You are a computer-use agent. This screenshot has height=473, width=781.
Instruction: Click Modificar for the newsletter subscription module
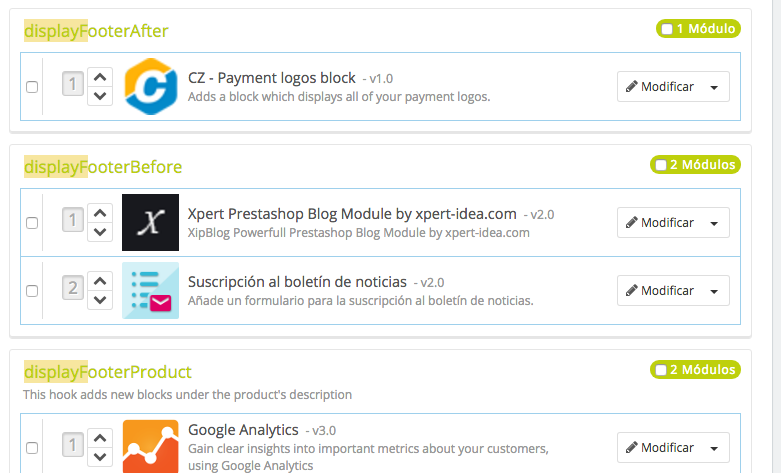[x=660, y=291]
